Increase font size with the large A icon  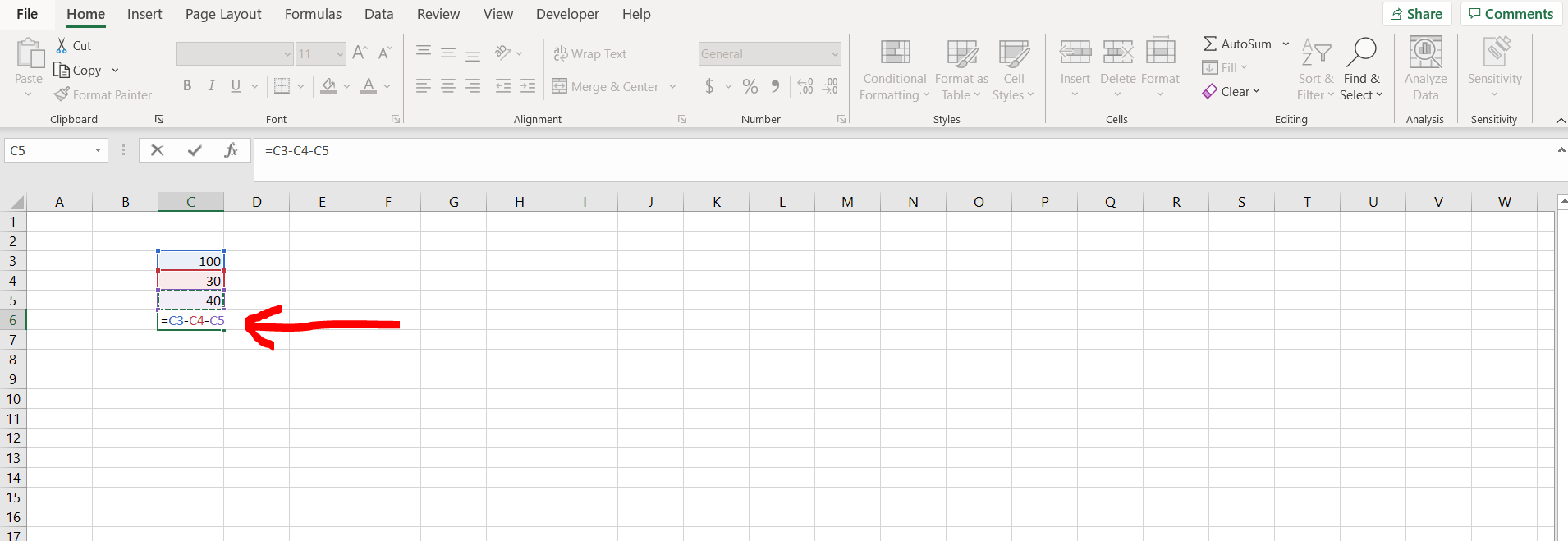(x=360, y=53)
